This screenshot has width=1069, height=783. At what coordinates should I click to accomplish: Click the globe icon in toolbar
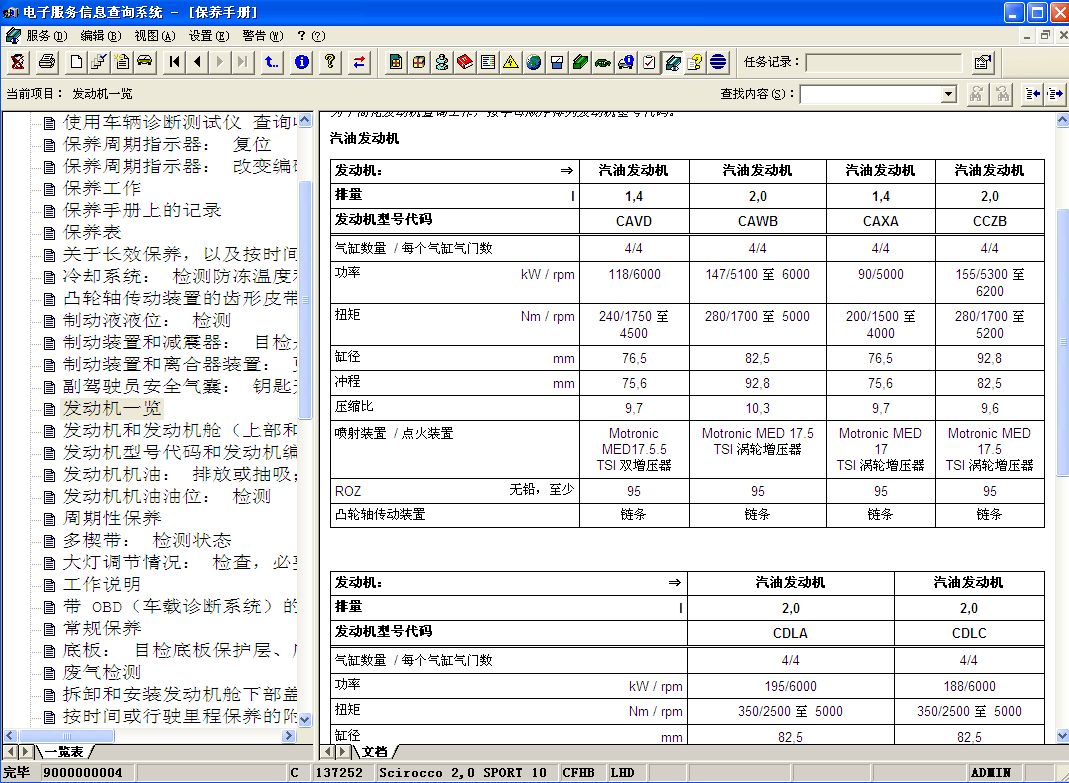tap(534, 62)
